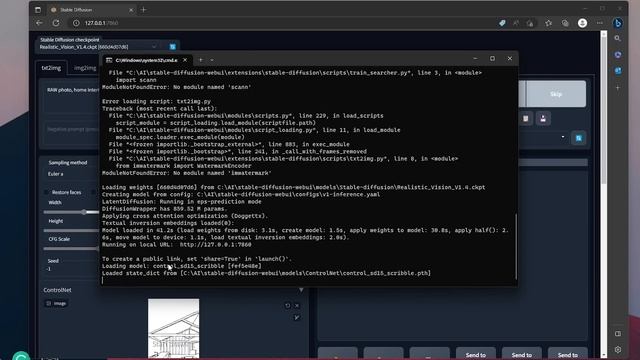Add a sidebar app with plus icon
640x360 pixels.
point(618,87)
